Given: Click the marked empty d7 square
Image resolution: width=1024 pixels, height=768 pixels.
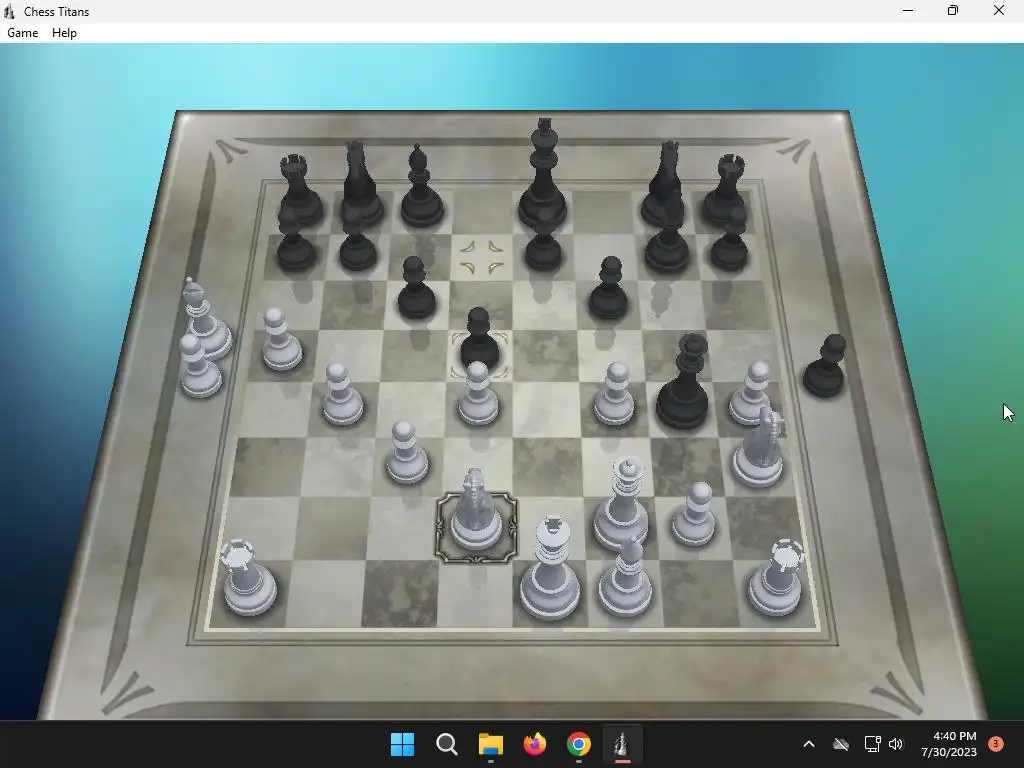Looking at the screenshot, I should tap(482, 257).
